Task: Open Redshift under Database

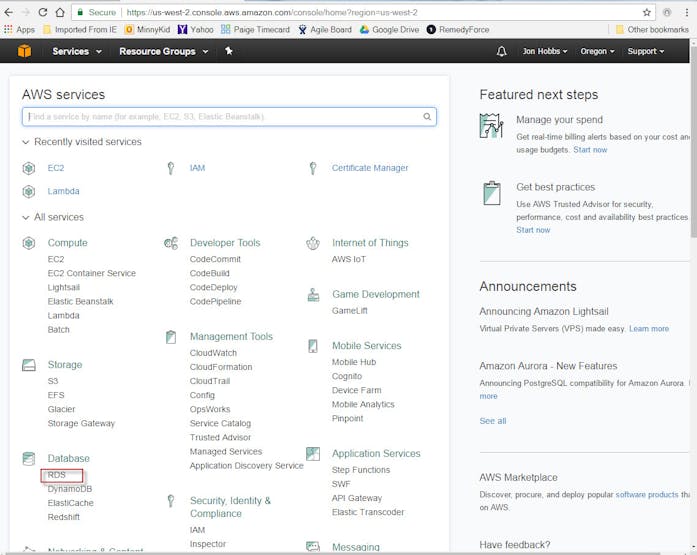Action: [x=64, y=517]
